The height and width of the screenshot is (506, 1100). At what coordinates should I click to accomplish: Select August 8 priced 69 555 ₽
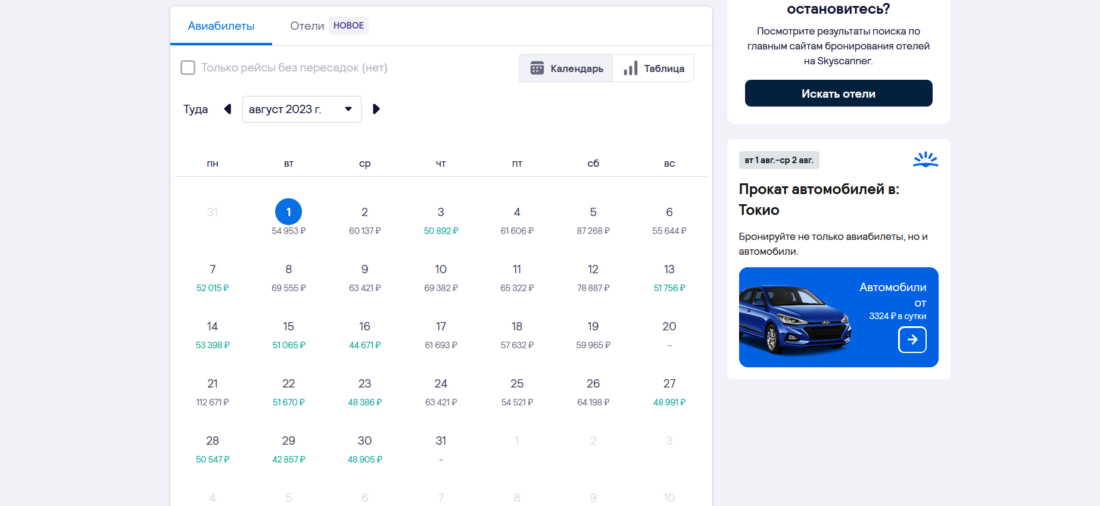(x=288, y=277)
